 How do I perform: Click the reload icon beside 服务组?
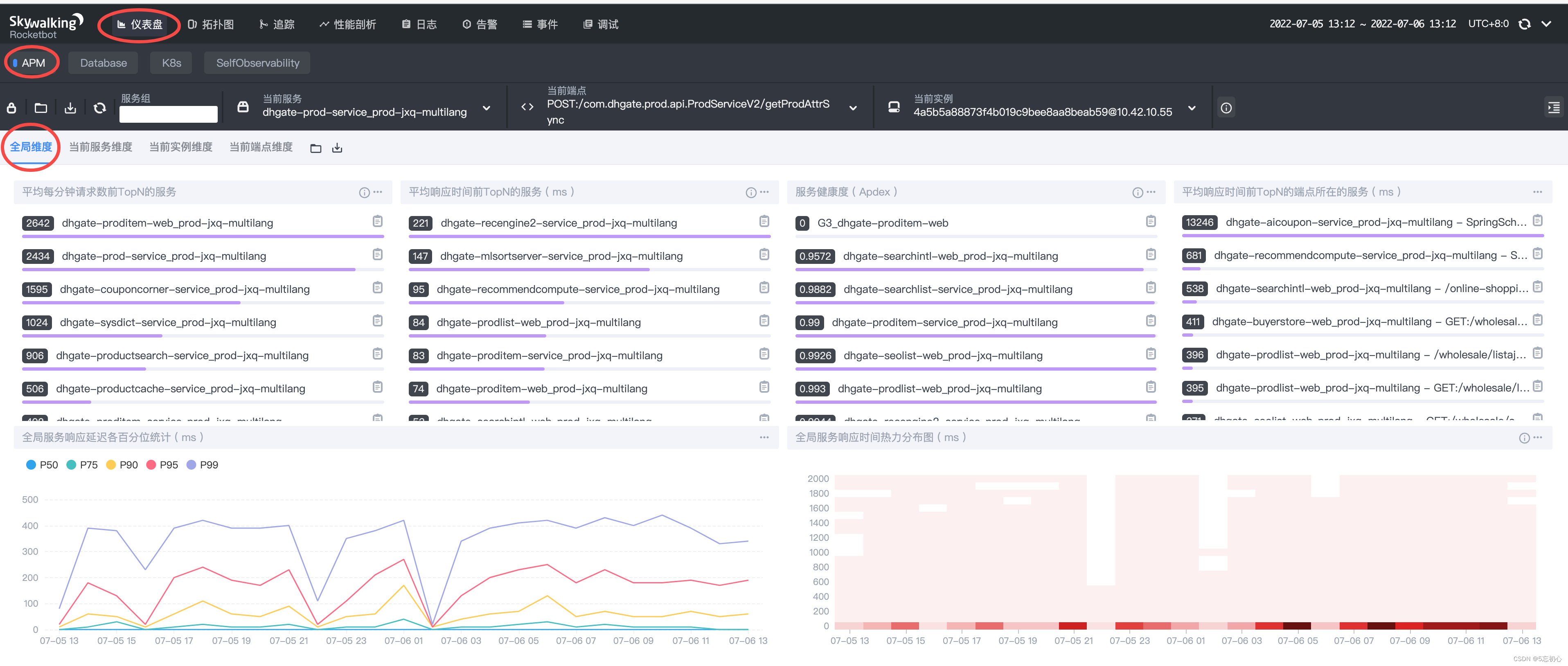click(x=100, y=108)
